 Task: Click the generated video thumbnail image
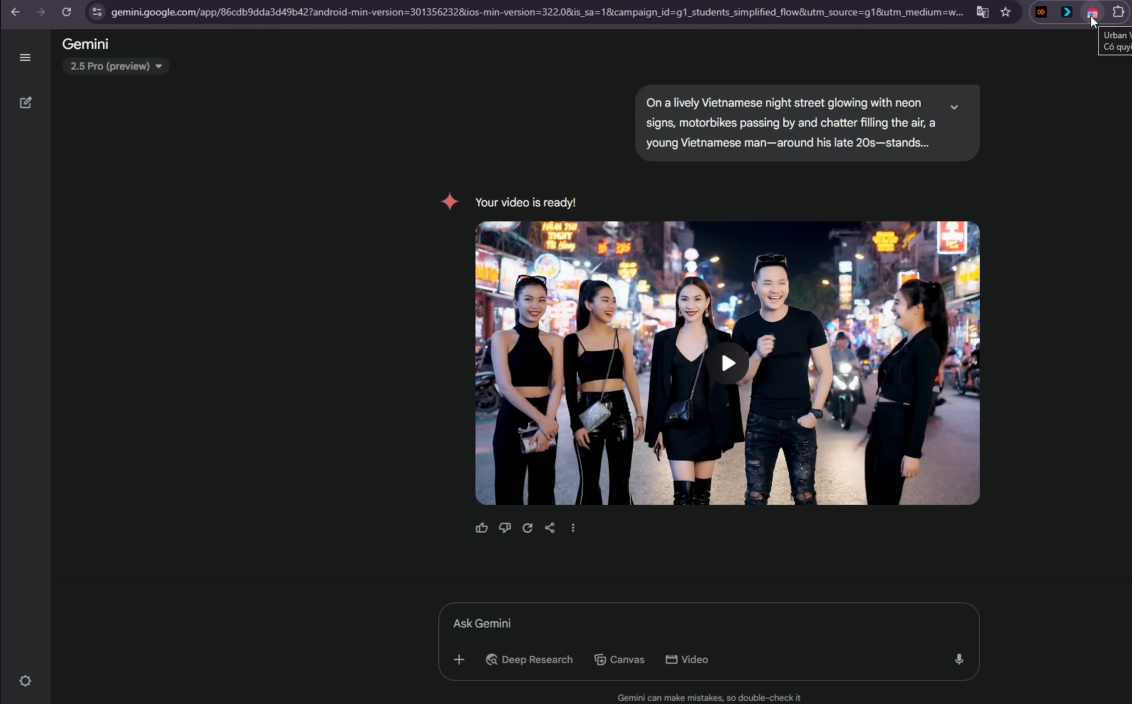pyautogui.click(x=727, y=363)
